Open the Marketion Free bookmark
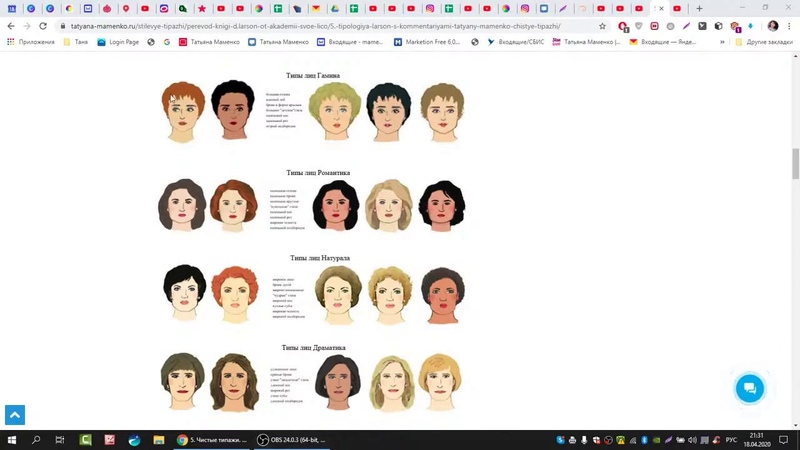 click(x=427, y=42)
